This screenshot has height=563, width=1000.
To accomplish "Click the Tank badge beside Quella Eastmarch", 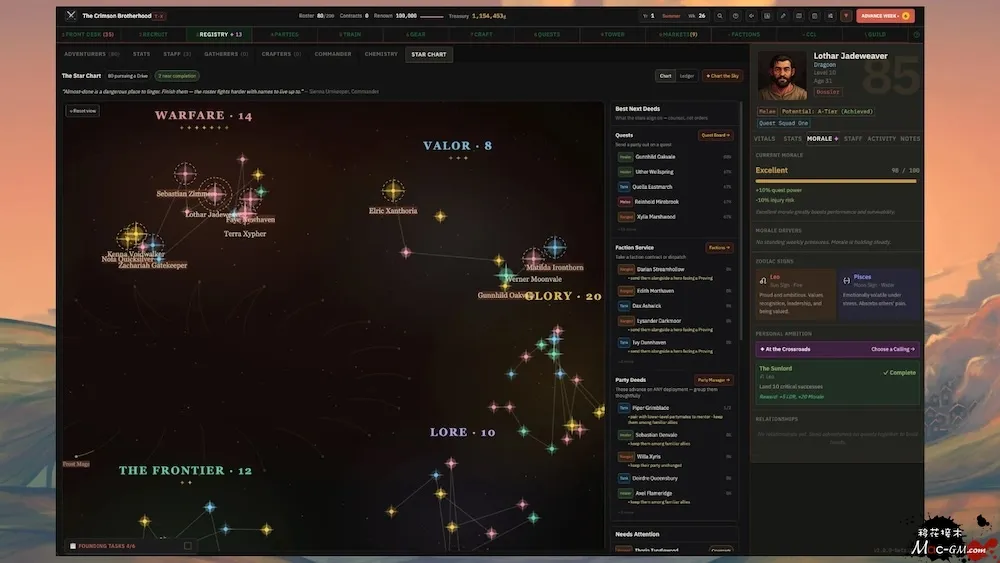I will [x=624, y=187].
